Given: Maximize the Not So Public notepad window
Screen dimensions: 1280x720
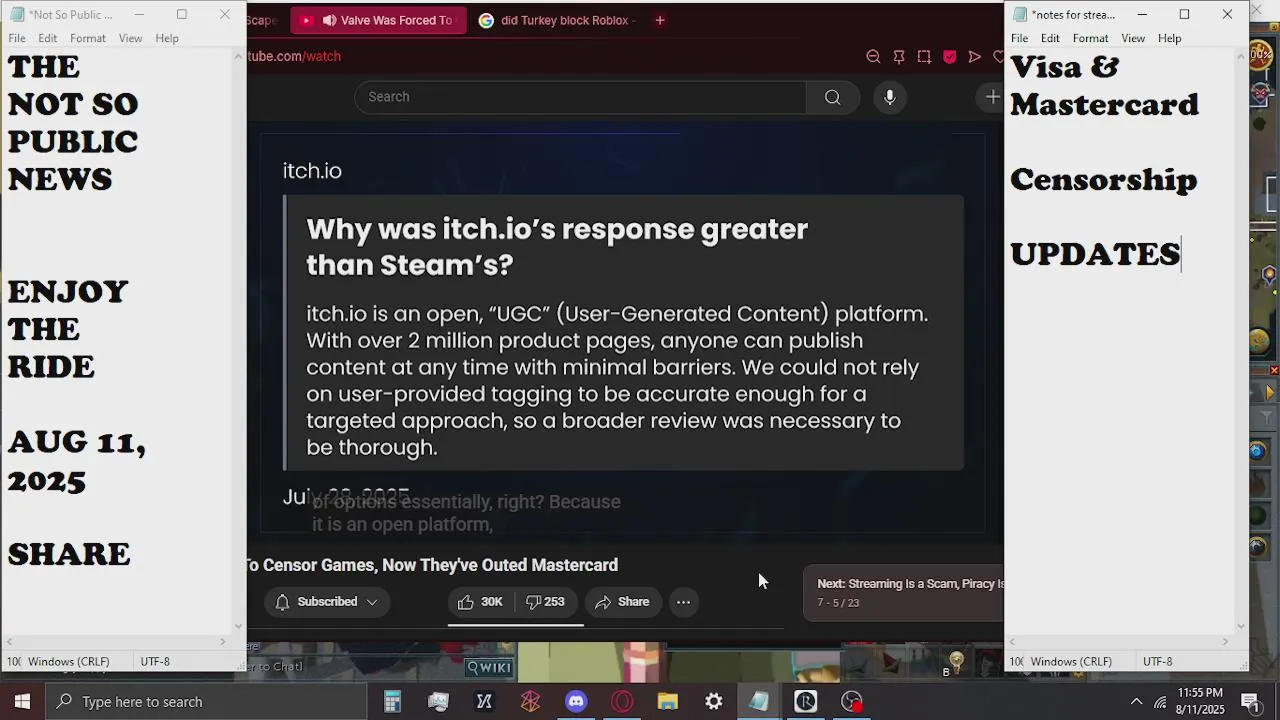Looking at the screenshot, I should (x=182, y=14).
